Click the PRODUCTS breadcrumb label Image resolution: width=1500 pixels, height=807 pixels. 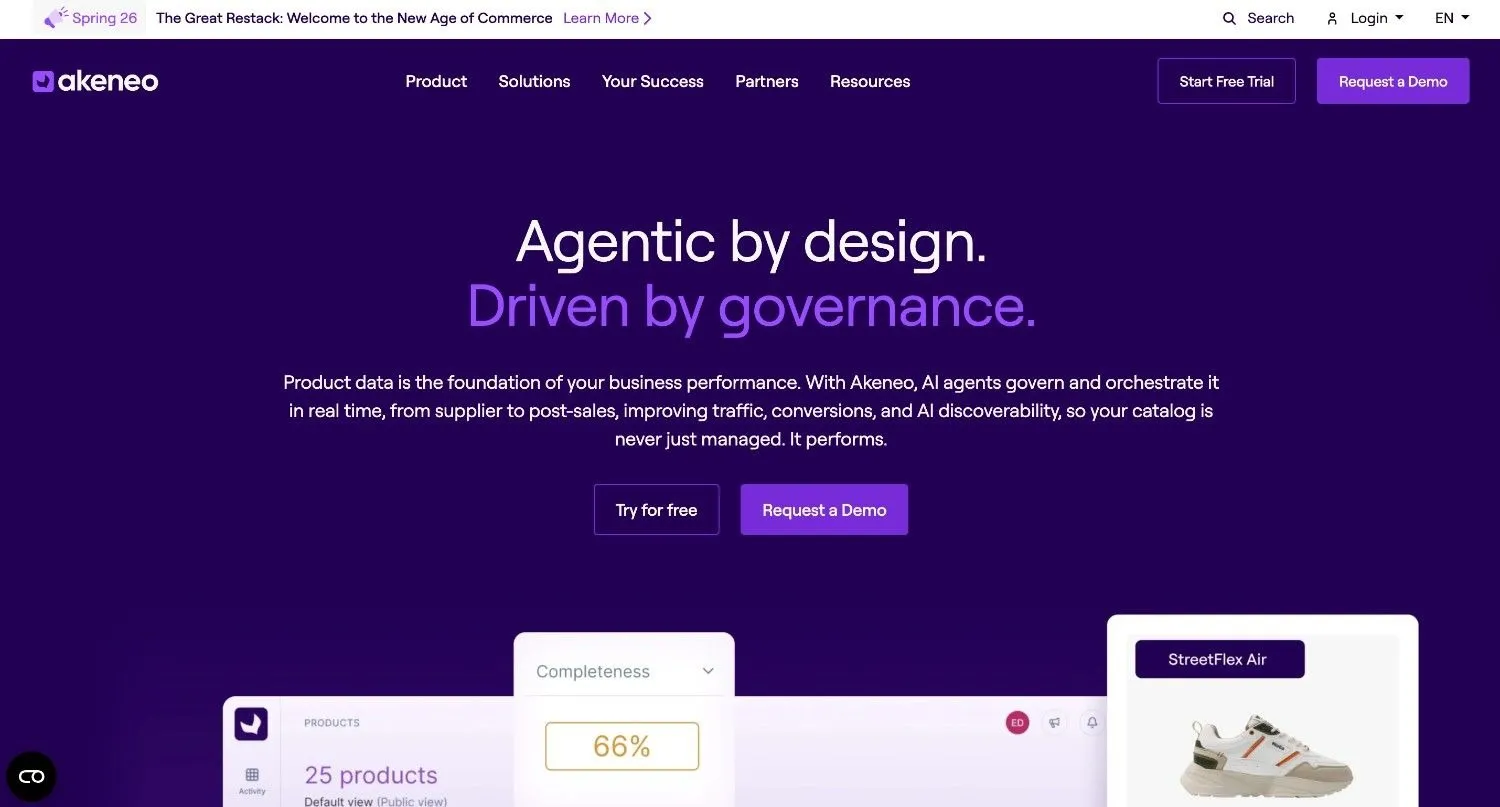click(332, 723)
